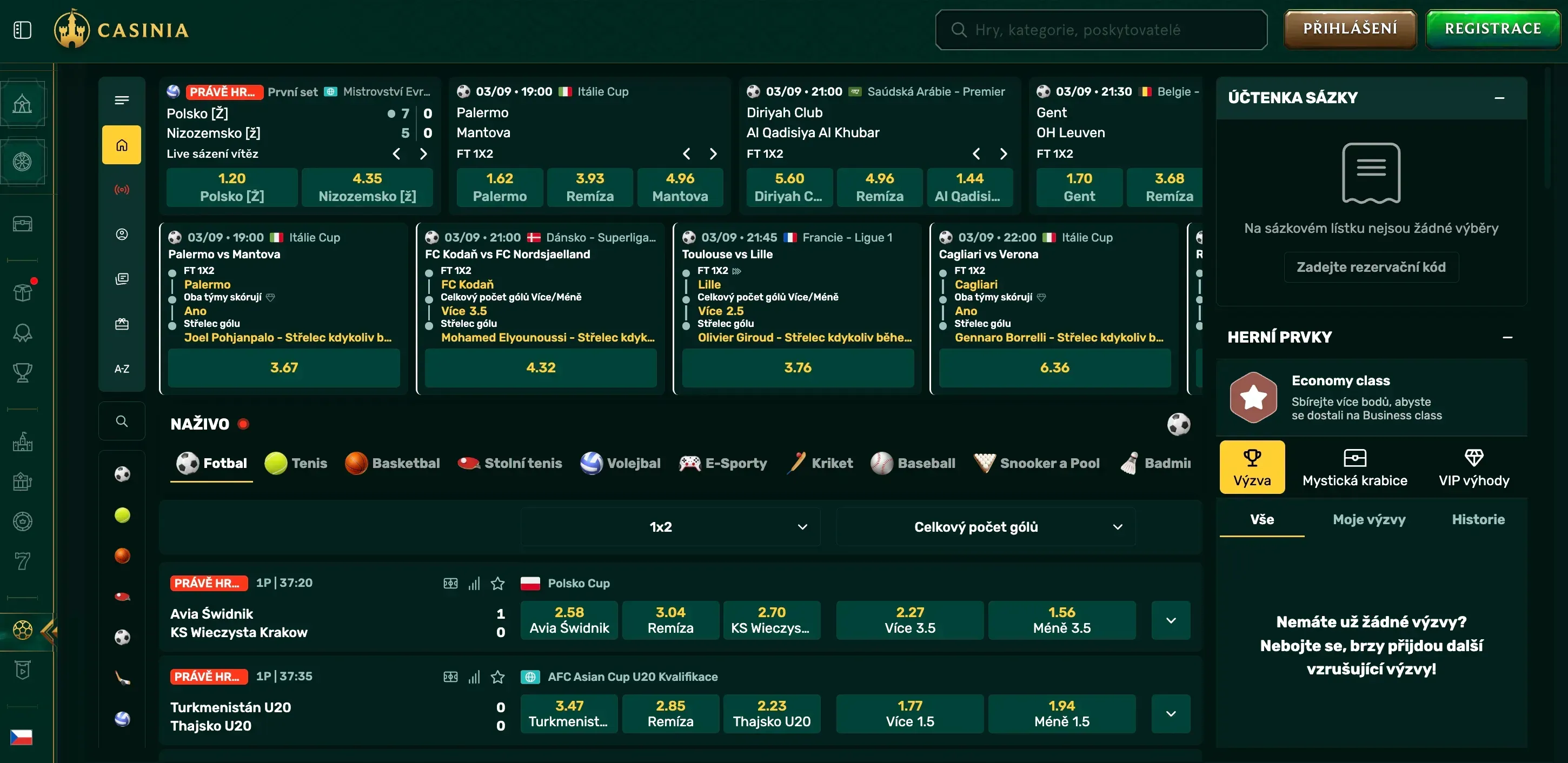Choose the Czech flag language icon
Image resolution: width=1568 pixels, height=763 pixels.
coord(21,737)
